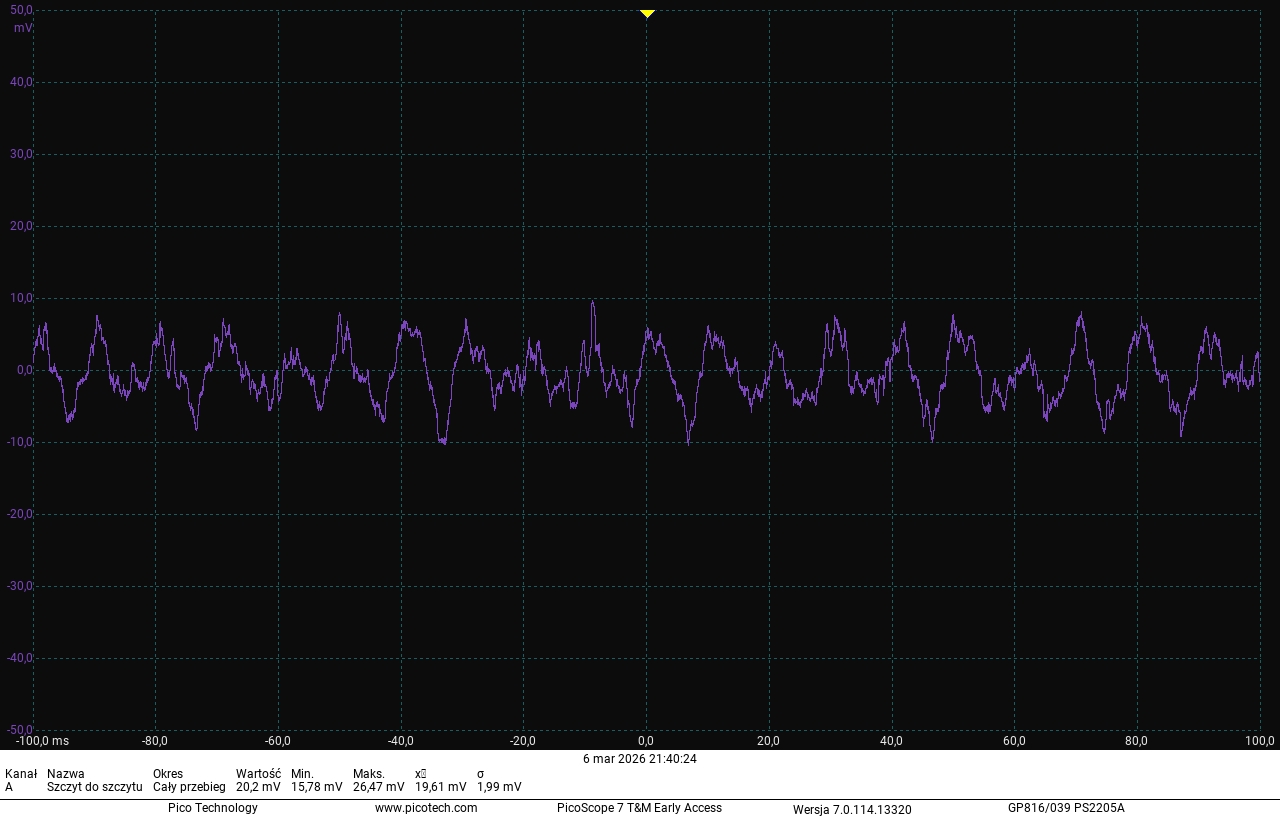Click the yellow trigger marker at top
Image resolution: width=1280 pixels, height=816 pixels.
tap(647, 13)
